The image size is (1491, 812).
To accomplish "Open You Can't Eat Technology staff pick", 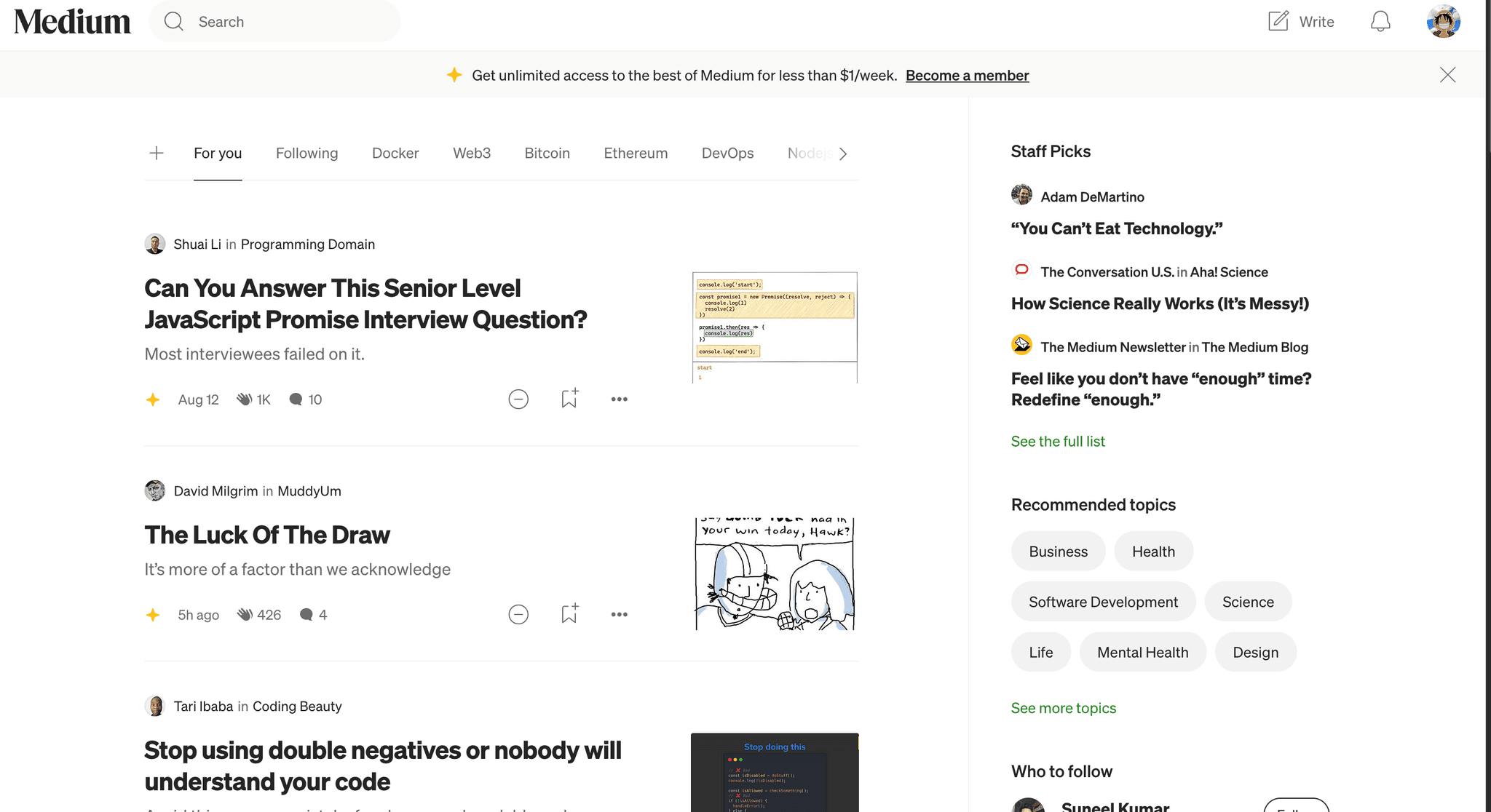I will [x=1117, y=228].
